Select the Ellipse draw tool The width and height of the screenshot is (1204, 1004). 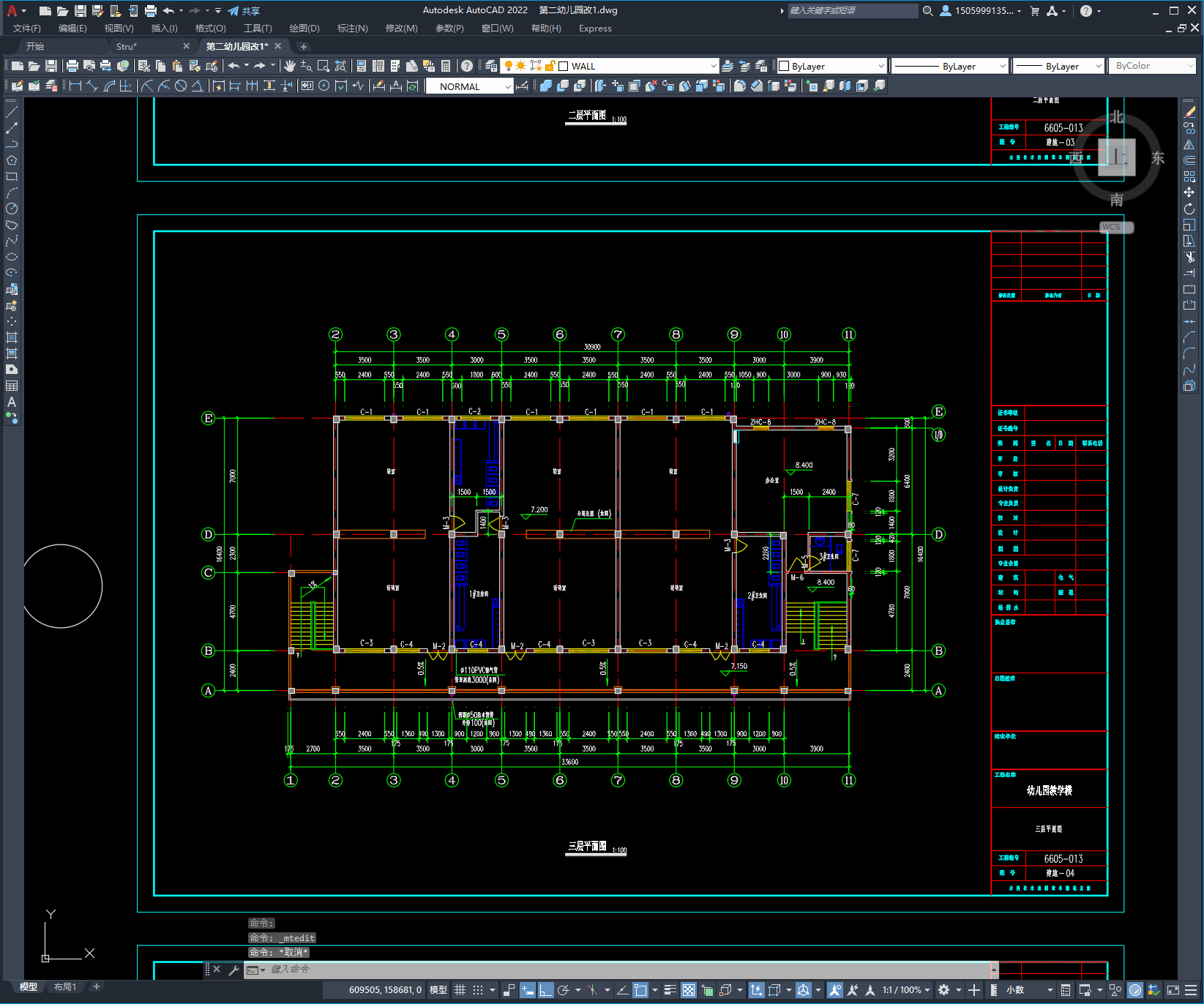[x=12, y=257]
